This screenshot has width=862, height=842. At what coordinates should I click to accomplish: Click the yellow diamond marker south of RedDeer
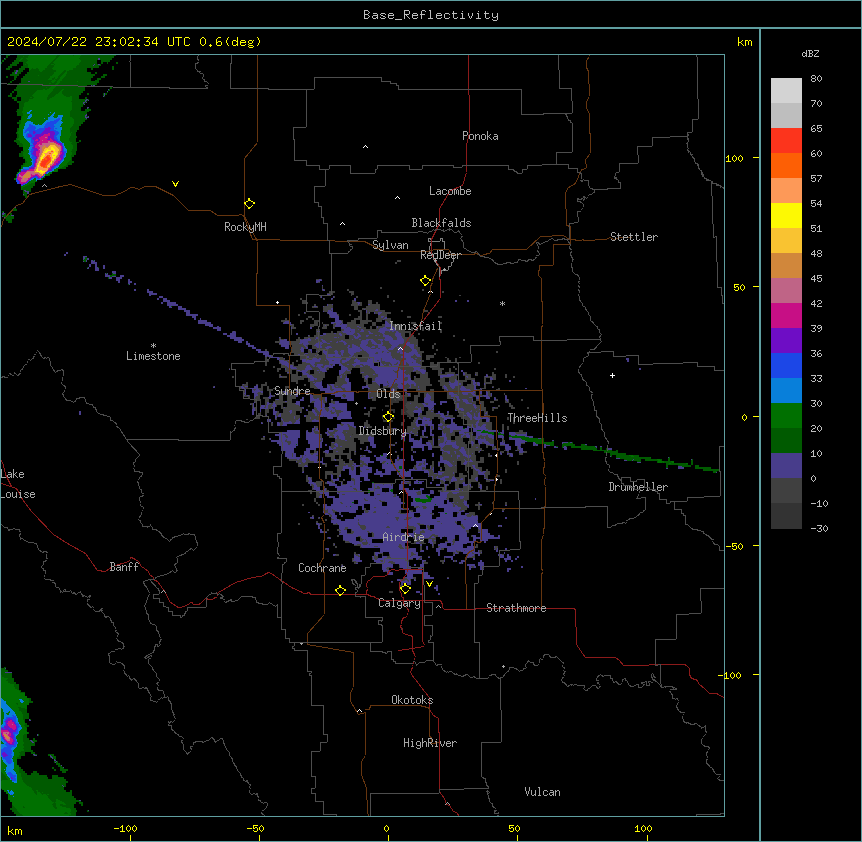pos(426,281)
